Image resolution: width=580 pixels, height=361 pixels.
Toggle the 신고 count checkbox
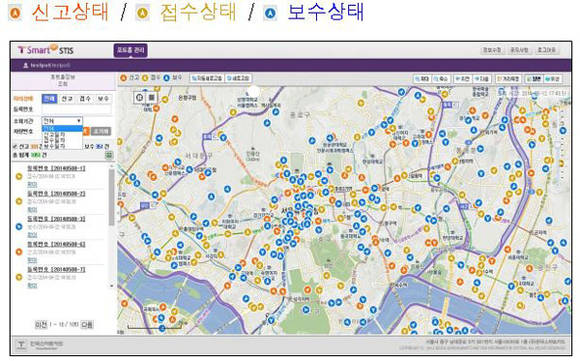(15, 146)
